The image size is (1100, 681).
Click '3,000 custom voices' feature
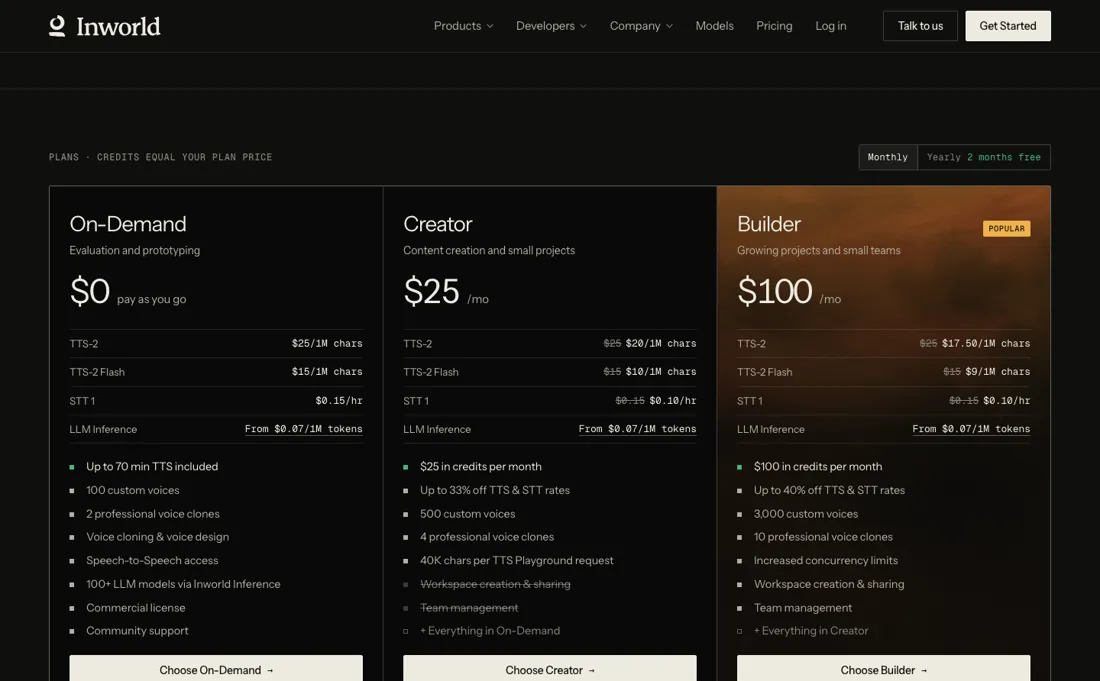click(805, 514)
